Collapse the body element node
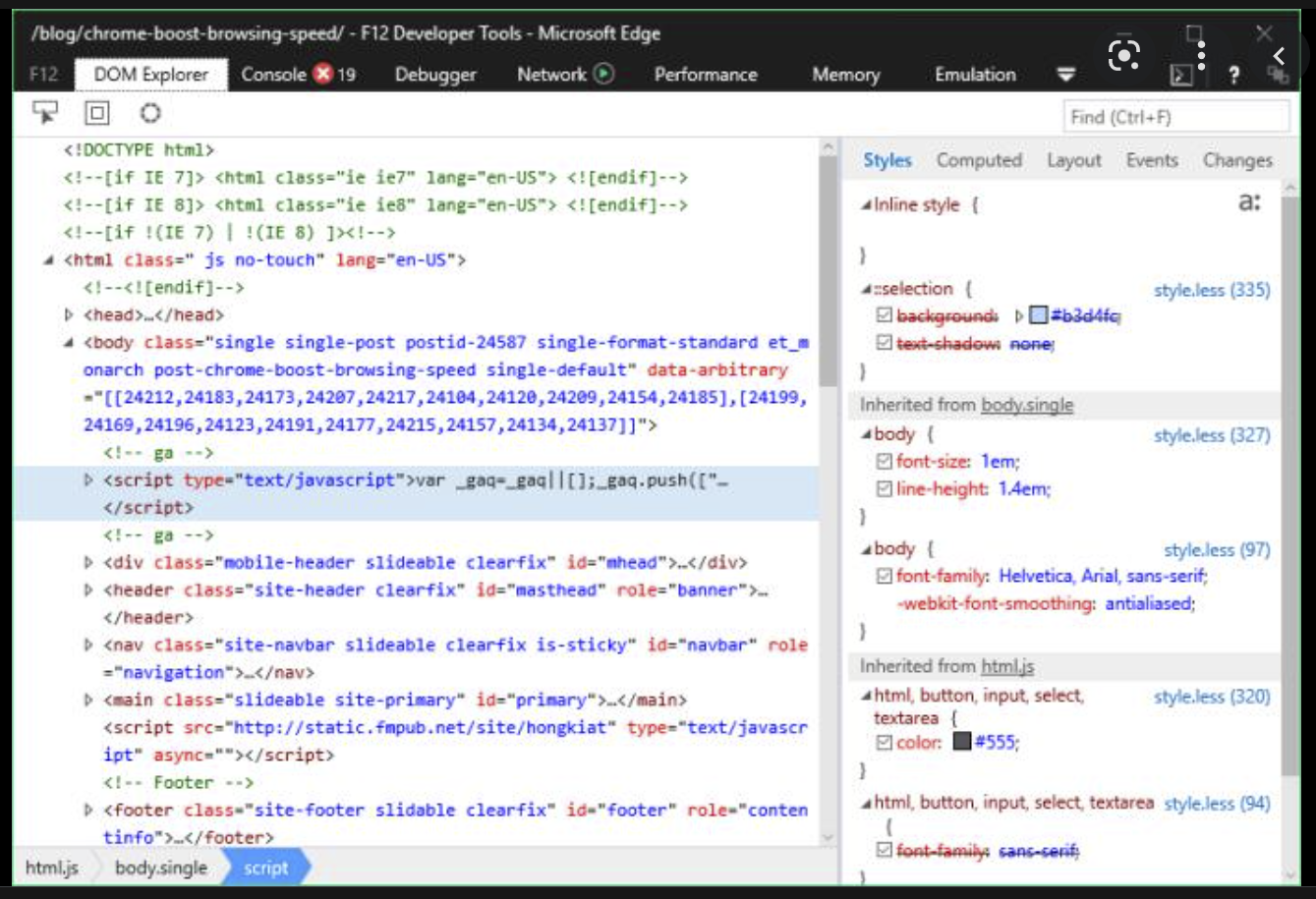 coord(69,343)
